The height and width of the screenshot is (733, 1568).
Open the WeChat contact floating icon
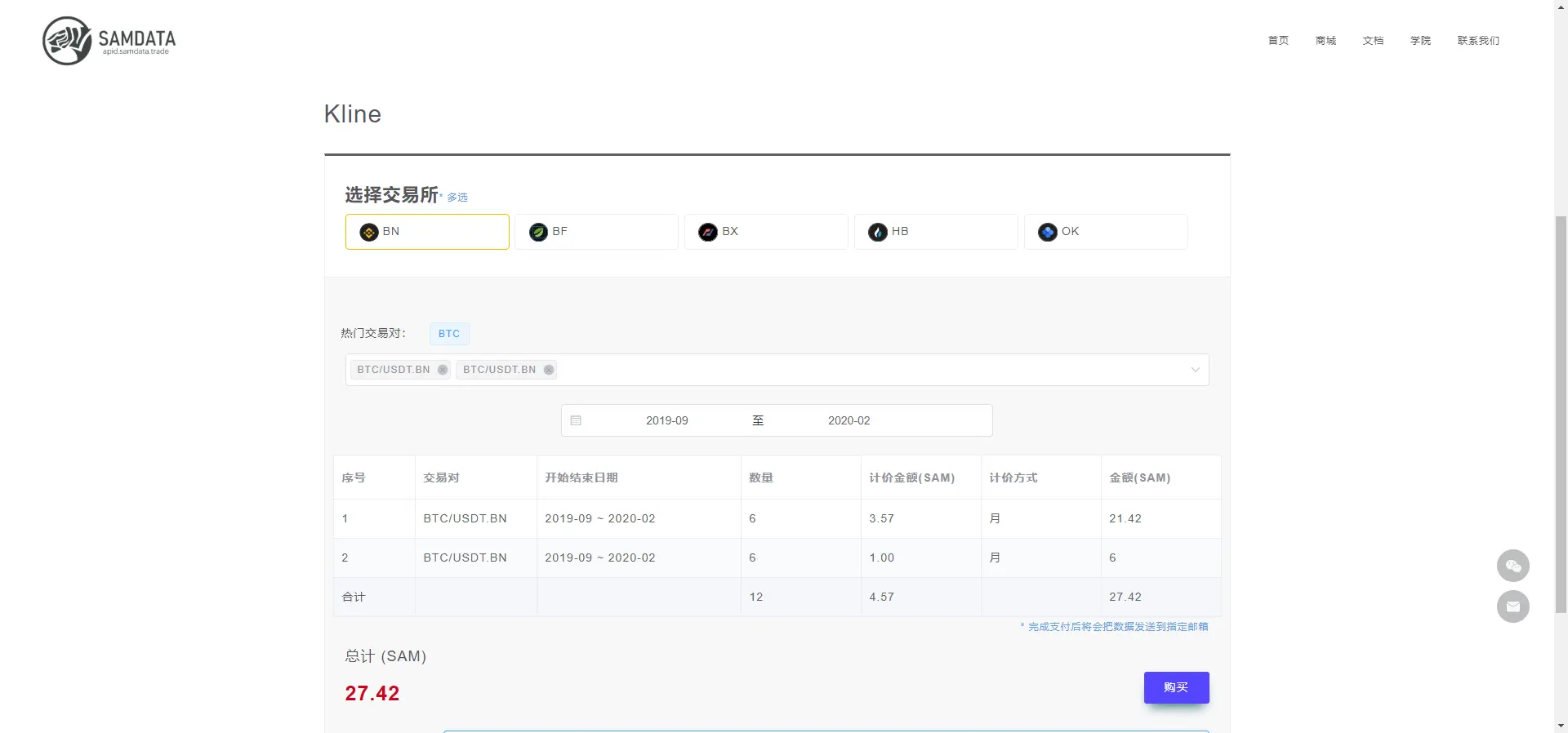tap(1513, 566)
